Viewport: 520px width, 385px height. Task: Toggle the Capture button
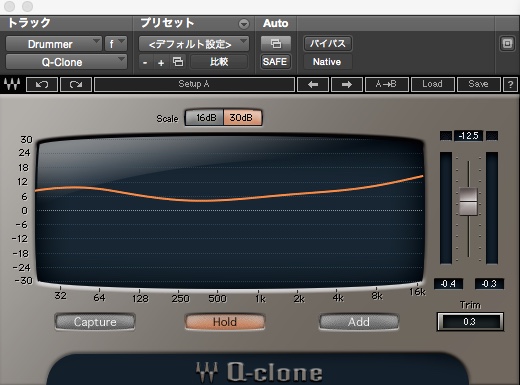(95, 322)
